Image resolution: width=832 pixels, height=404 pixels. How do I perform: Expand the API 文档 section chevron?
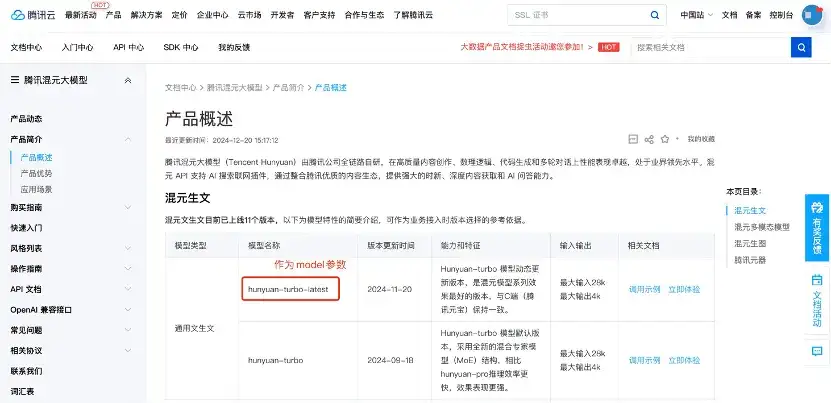tap(127, 289)
